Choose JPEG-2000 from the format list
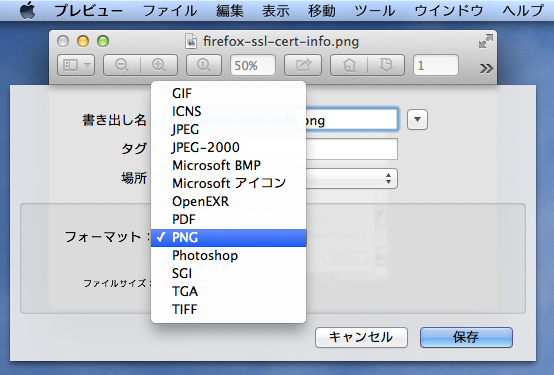 [228, 147]
